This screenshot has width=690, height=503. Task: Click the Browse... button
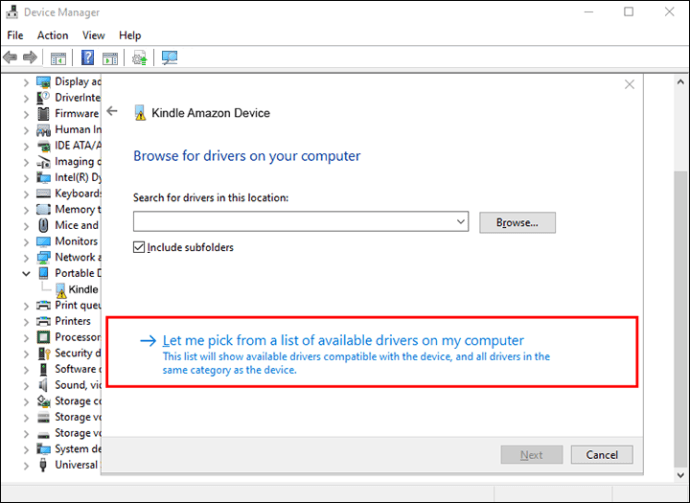[x=517, y=222]
